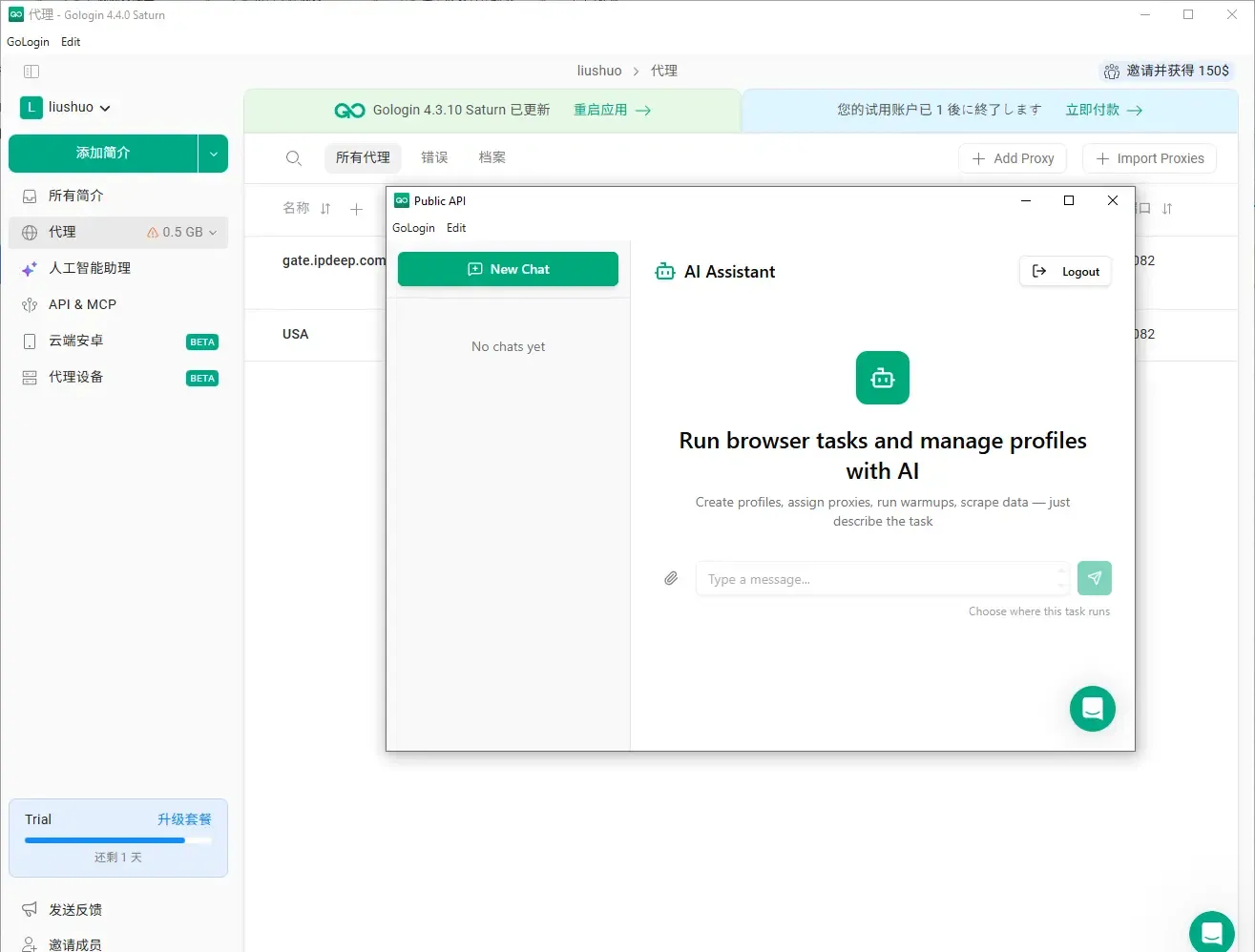Click the 邀请并获得 150$ badge
The width and height of the screenshot is (1255, 952).
[x=1167, y=71]
